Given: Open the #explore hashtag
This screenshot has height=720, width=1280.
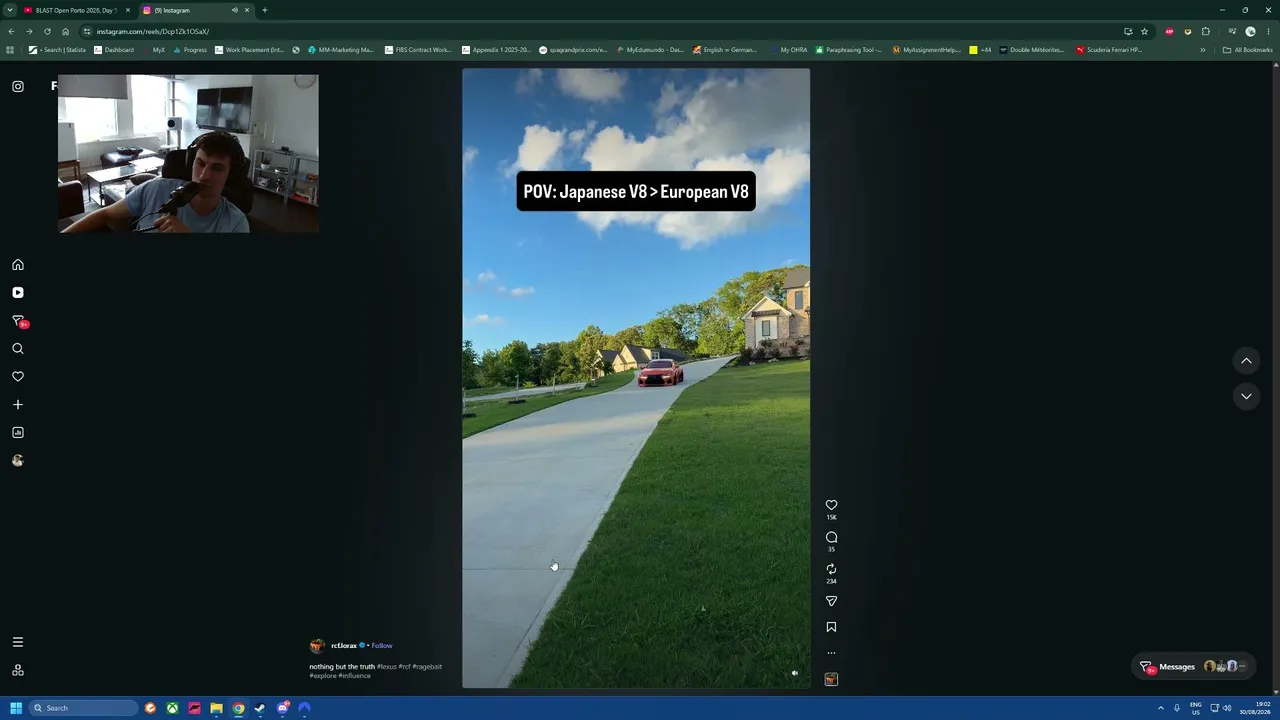Looking at the screenshot, I should [323, 676].
